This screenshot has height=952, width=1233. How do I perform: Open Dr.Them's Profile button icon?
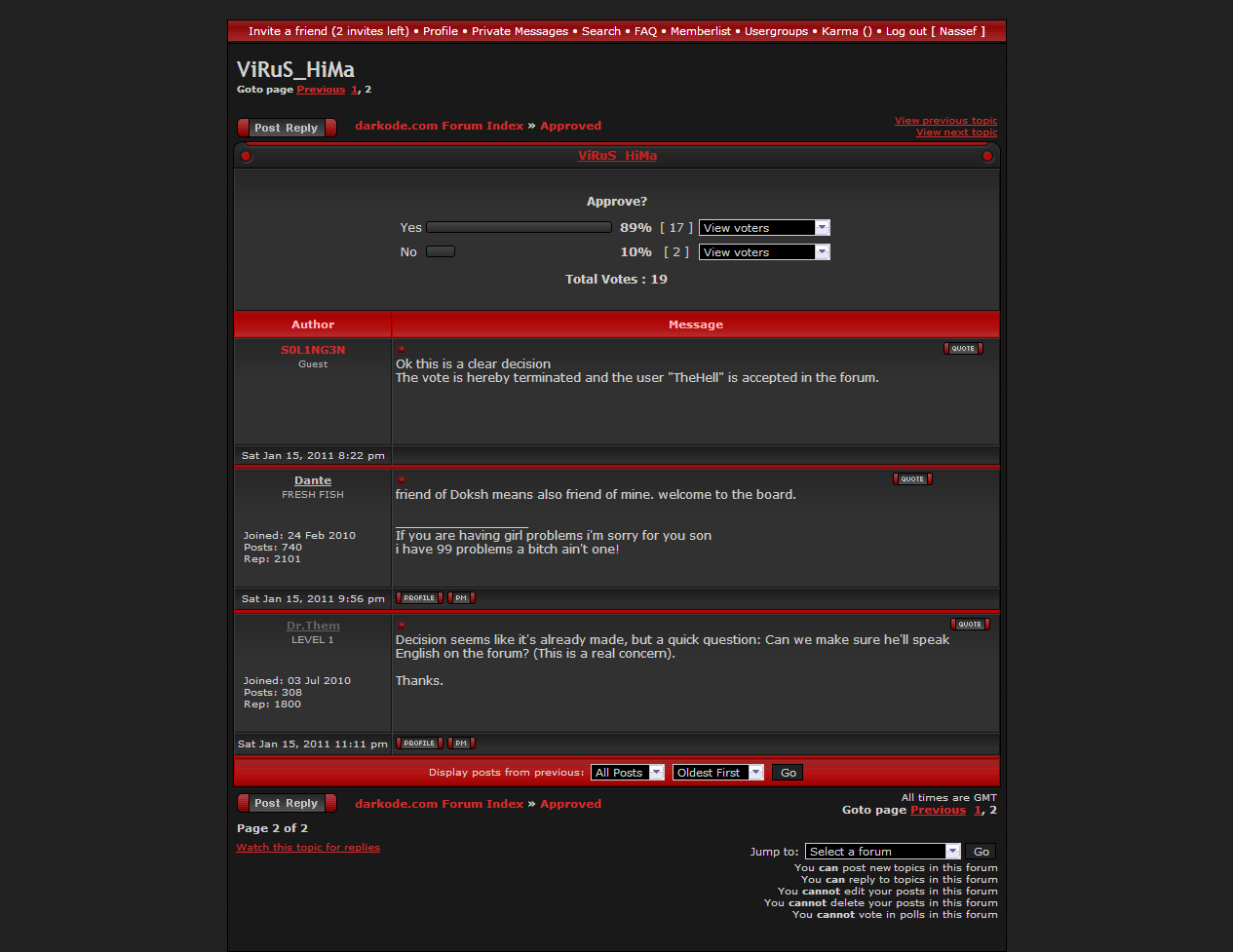coord(419,743)
